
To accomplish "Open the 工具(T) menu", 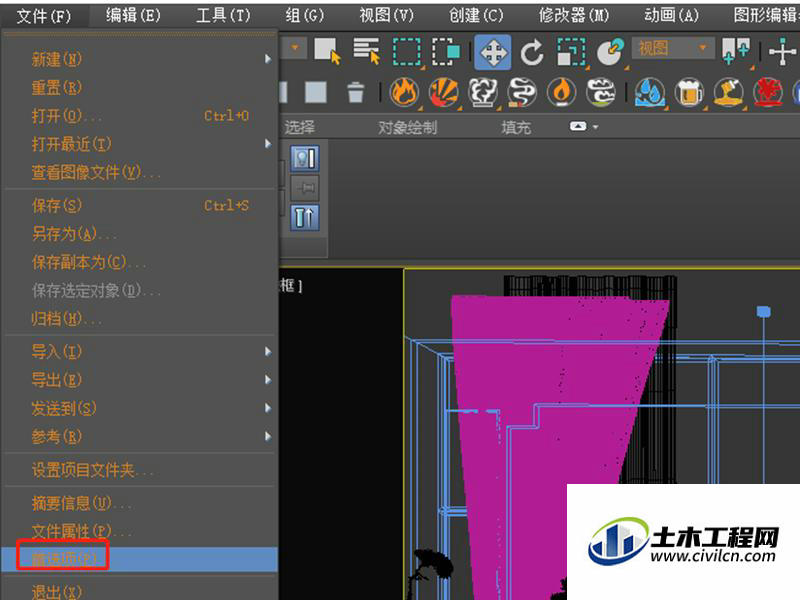I will tap(223, 15).
